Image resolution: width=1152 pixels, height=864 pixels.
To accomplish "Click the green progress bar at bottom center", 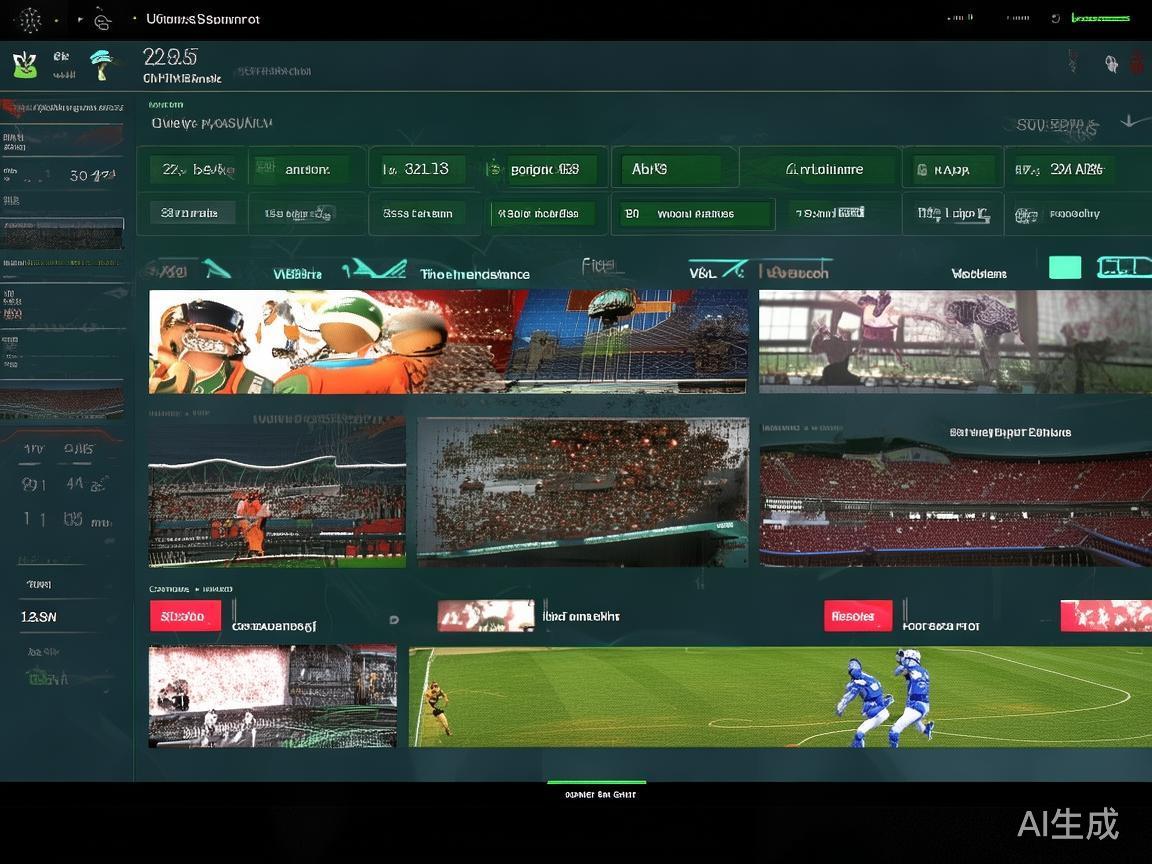I will (x=596, y=782).
